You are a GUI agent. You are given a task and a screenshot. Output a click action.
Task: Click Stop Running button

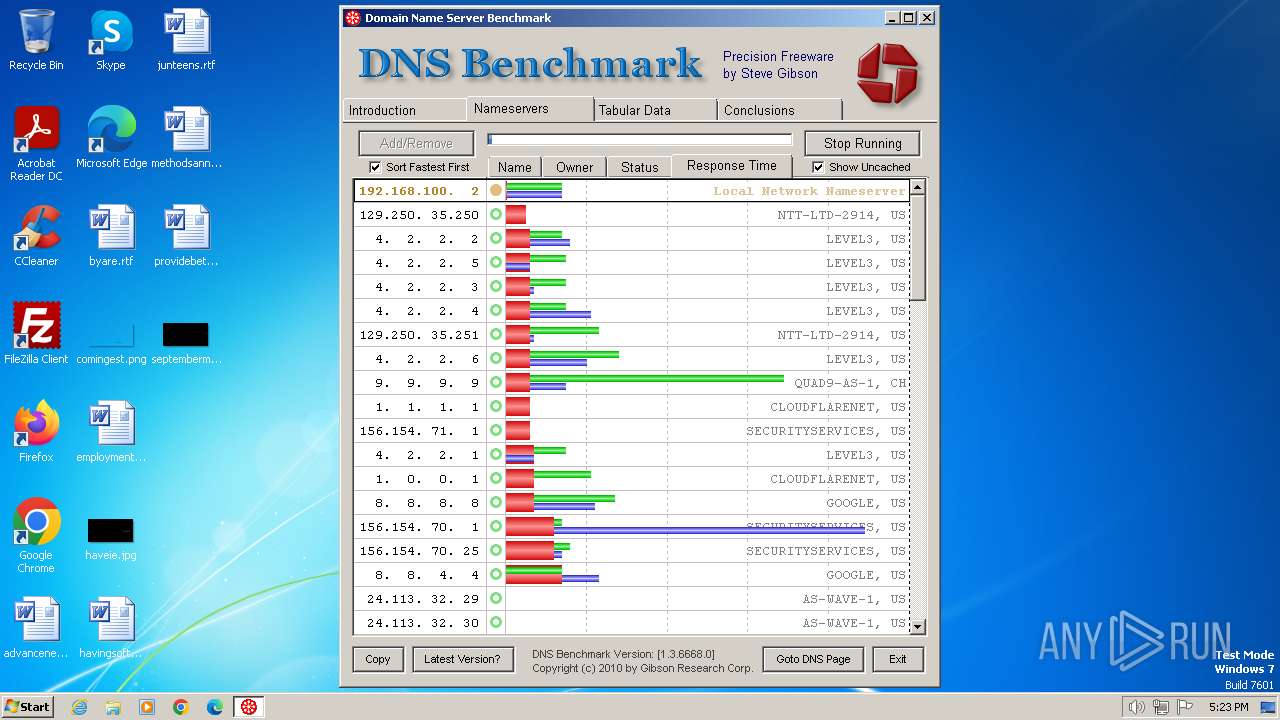click(863, 143)
